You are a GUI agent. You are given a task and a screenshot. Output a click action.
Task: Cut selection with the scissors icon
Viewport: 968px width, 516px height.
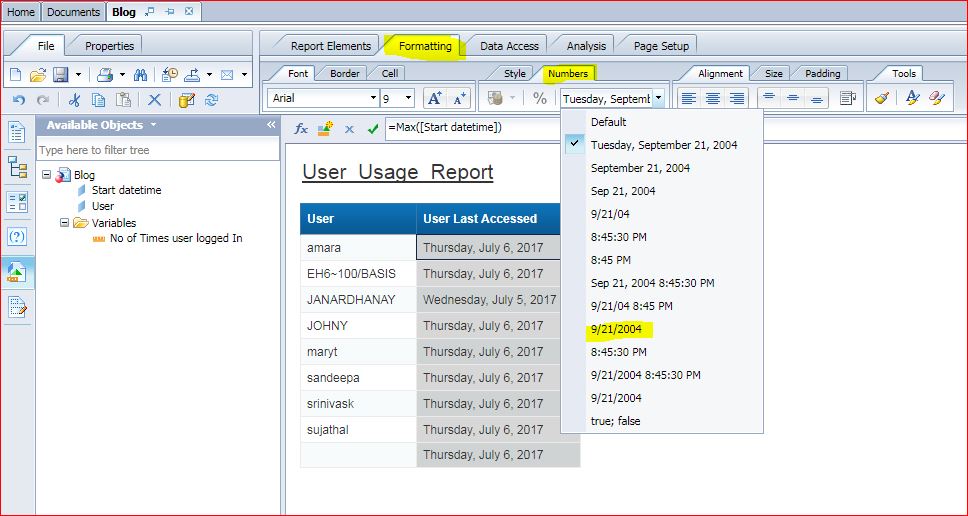(75, 100)
